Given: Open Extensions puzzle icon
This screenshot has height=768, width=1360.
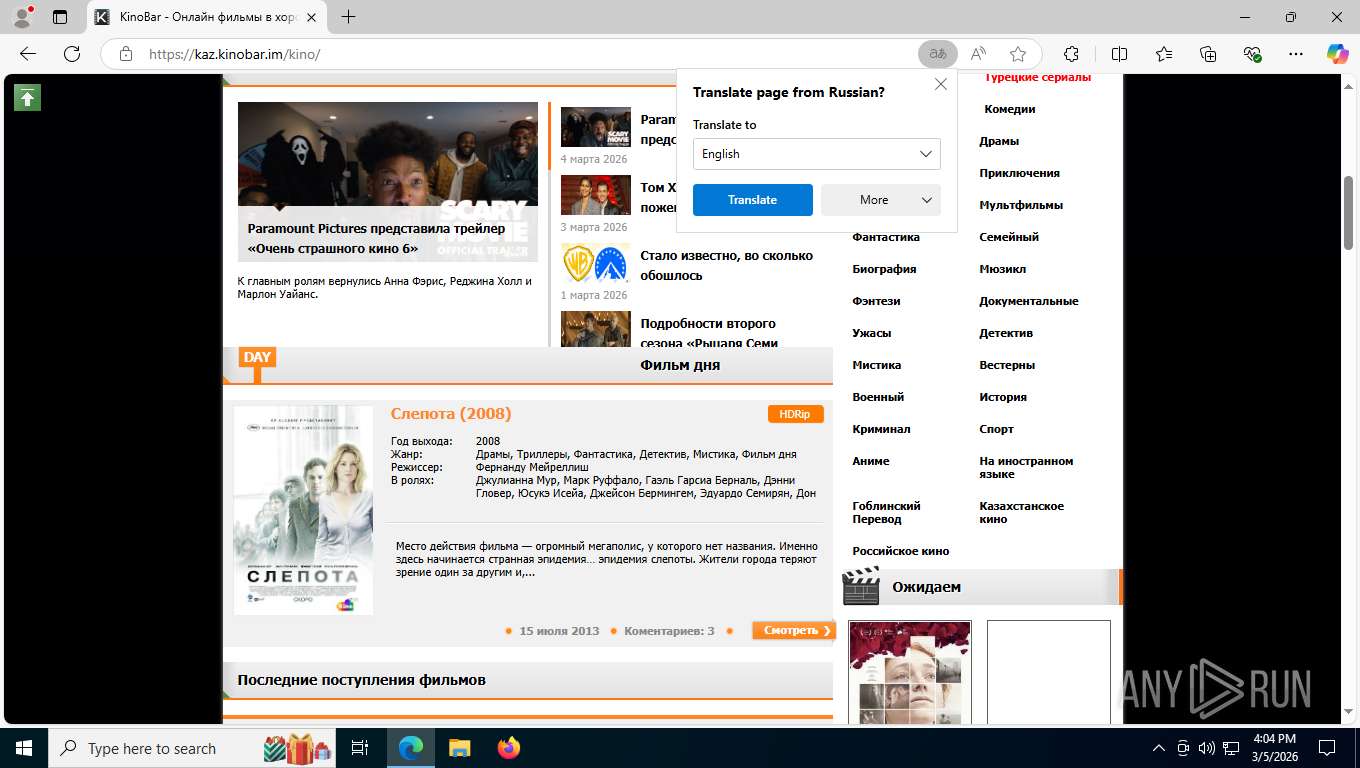Looking at the screenshot, I should (x=1072, y=54).
